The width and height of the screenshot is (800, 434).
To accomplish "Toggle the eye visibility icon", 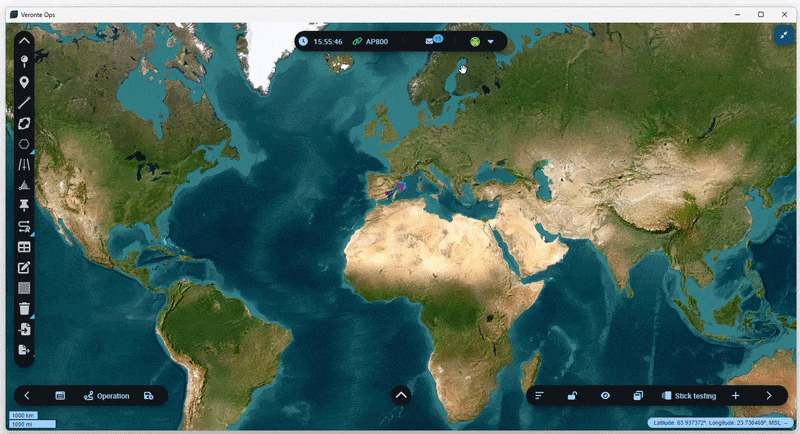I will [x=605, y=396].
